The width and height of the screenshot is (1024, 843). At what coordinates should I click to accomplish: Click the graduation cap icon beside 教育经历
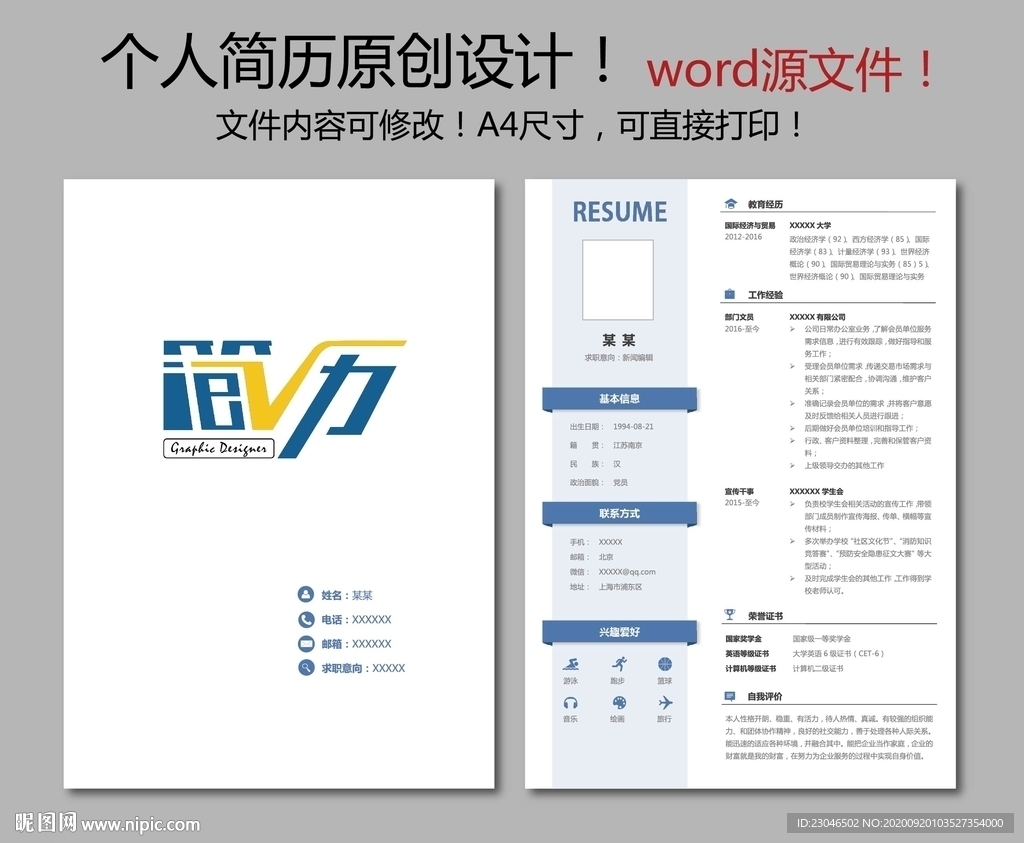[730, 204]
